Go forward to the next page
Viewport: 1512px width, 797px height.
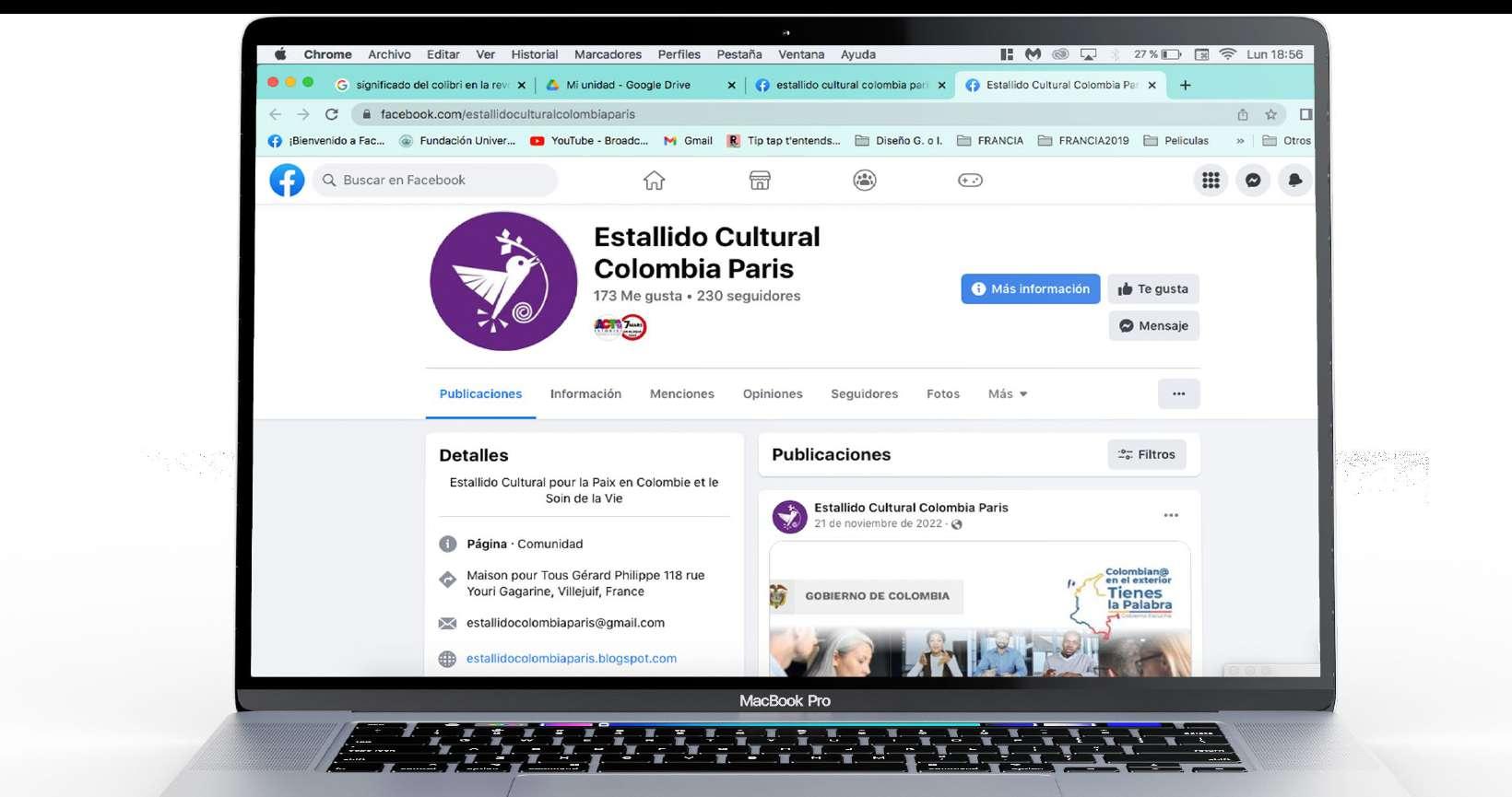tap(302, 114)
